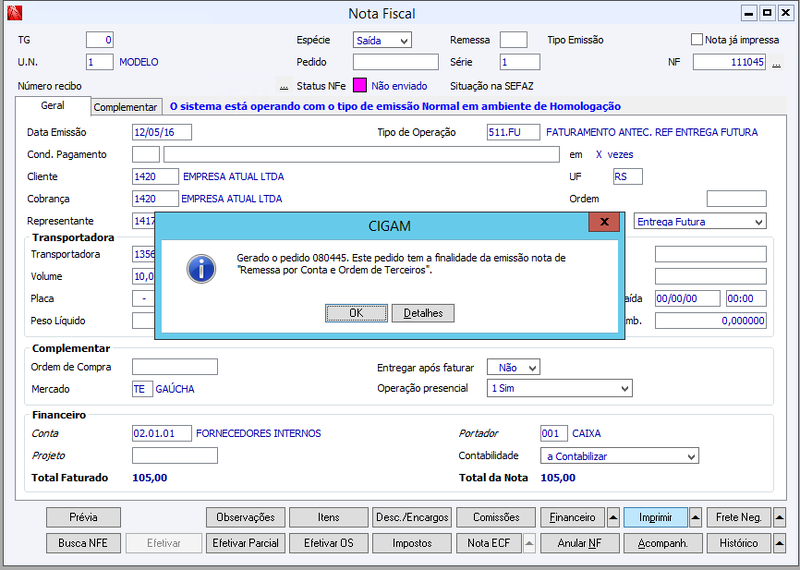The height and width of the screenshot is (570, 800).
Task: Click the Anular NF button
Action: pos(580,543)
